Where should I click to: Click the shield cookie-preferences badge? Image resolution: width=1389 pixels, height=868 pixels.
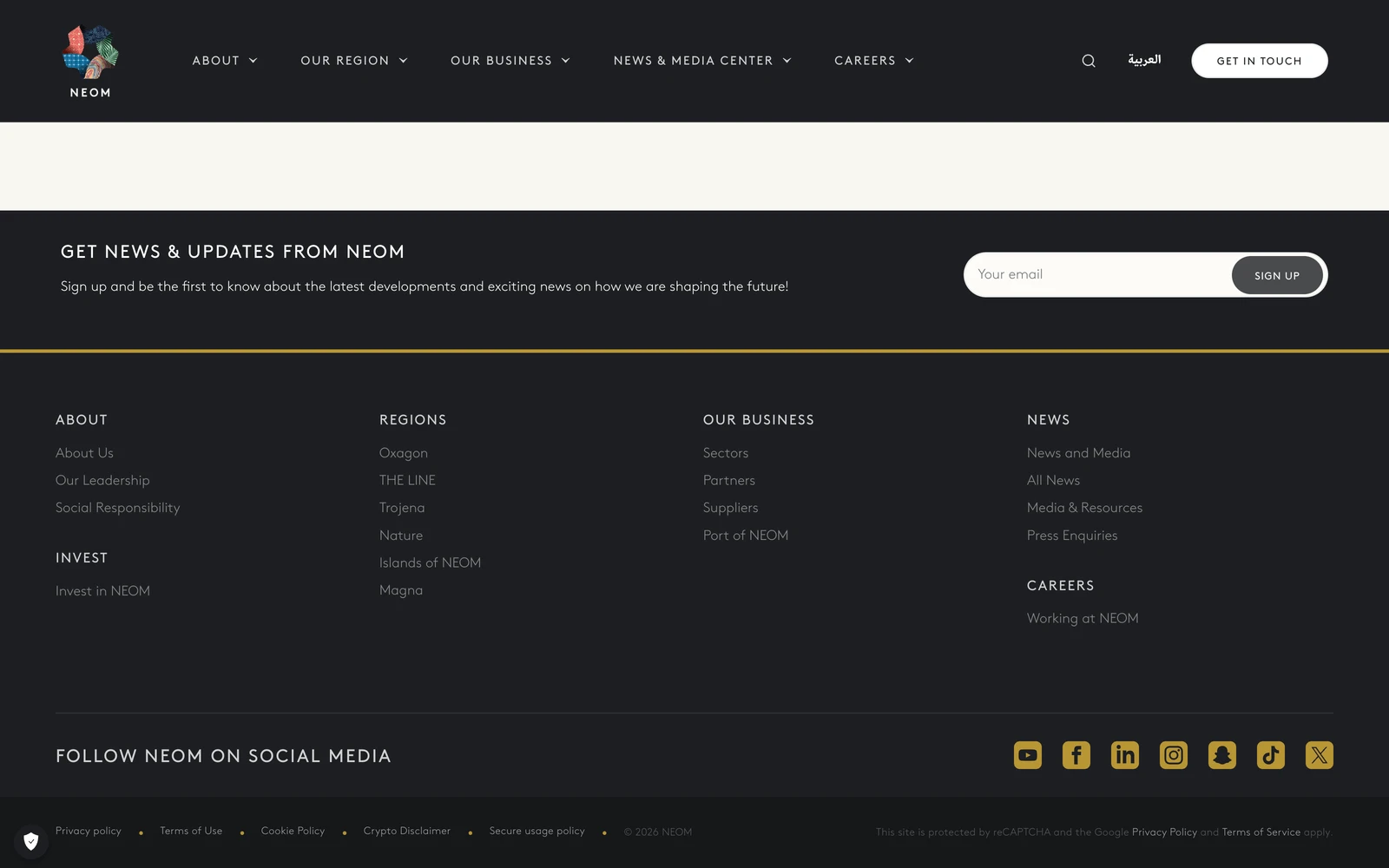pyautogui.click(x=31, y=841)
